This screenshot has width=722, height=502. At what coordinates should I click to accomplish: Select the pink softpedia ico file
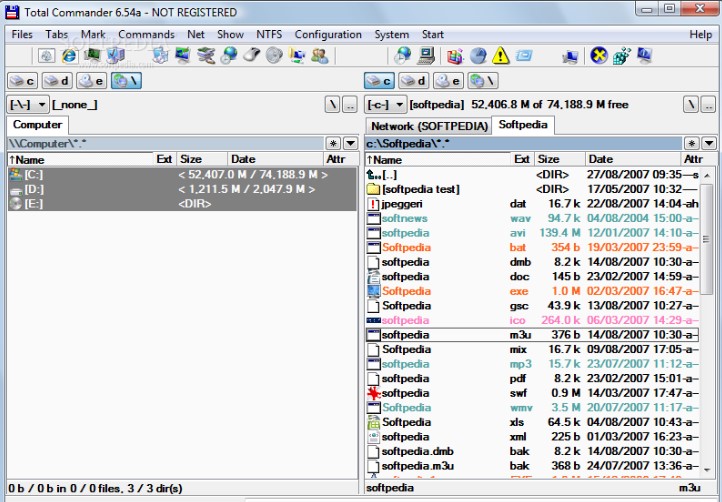533,321
